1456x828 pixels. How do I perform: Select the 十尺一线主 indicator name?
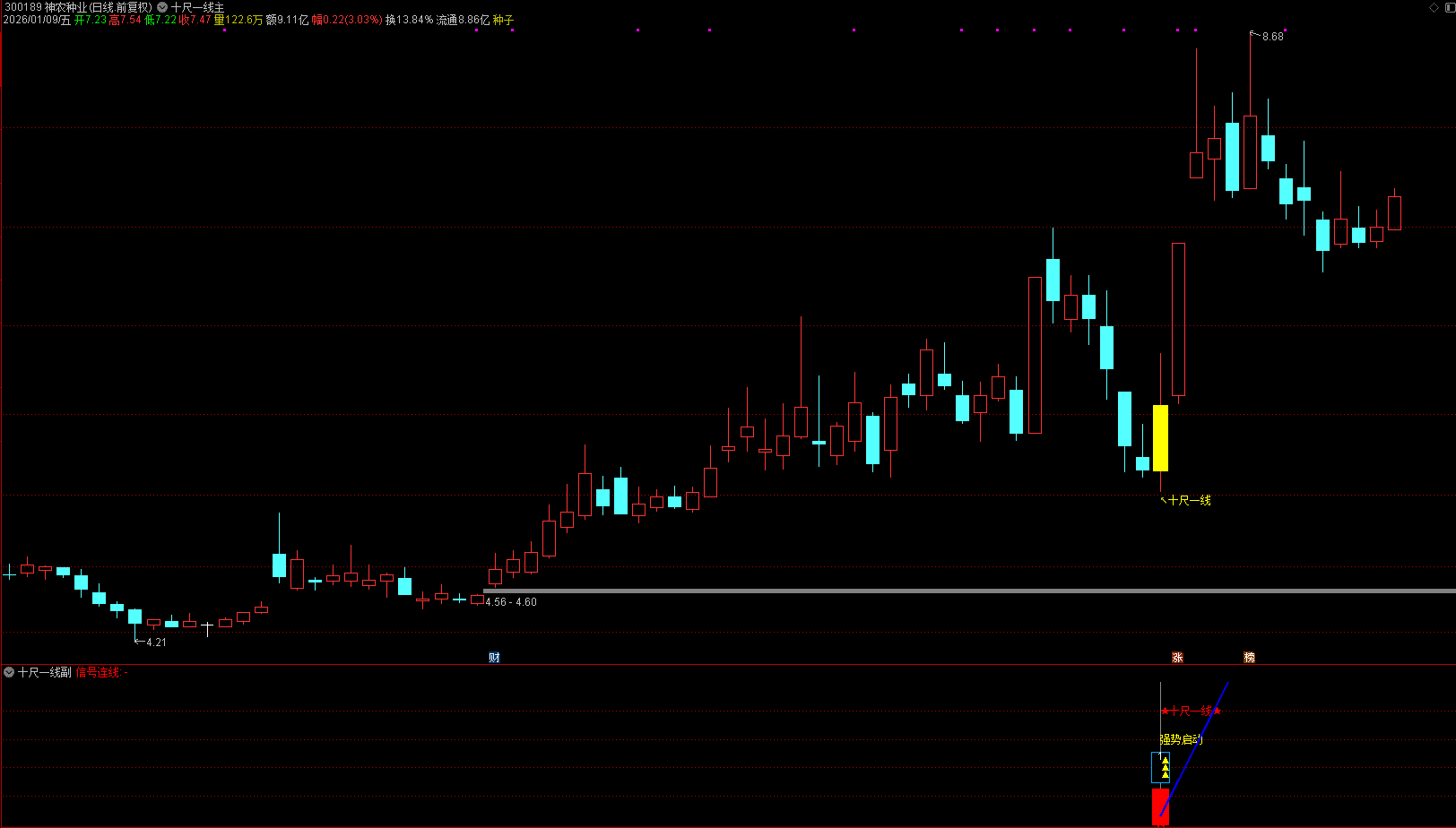tap(198, 7)
